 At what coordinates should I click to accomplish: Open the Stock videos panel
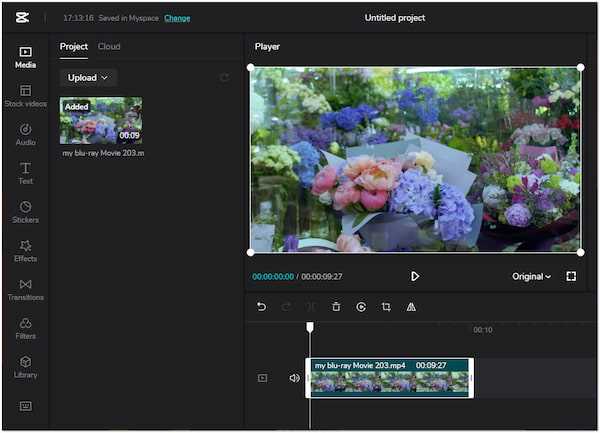(26, 96)
